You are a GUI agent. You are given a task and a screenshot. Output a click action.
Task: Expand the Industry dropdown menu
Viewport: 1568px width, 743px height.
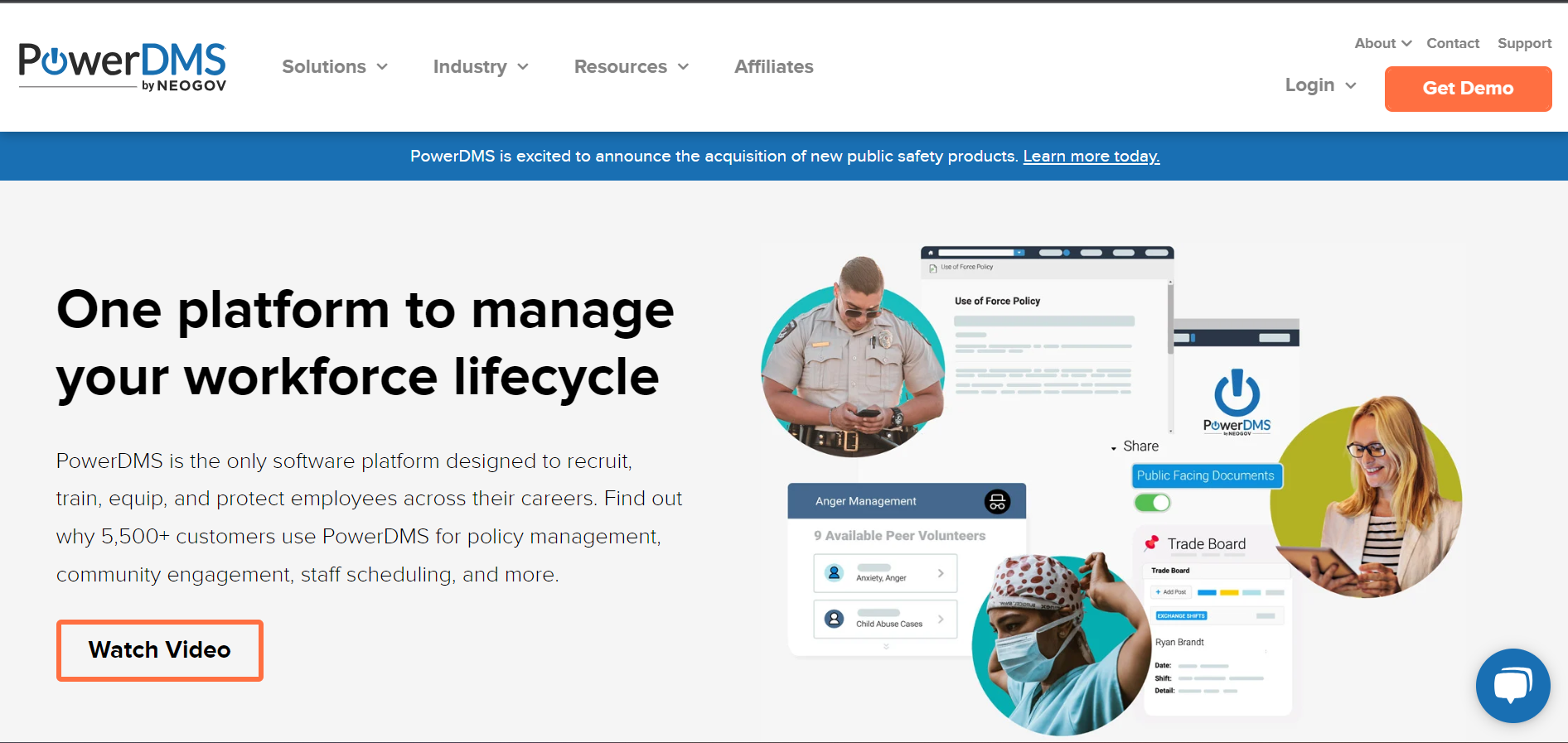[x=481, y=67]
